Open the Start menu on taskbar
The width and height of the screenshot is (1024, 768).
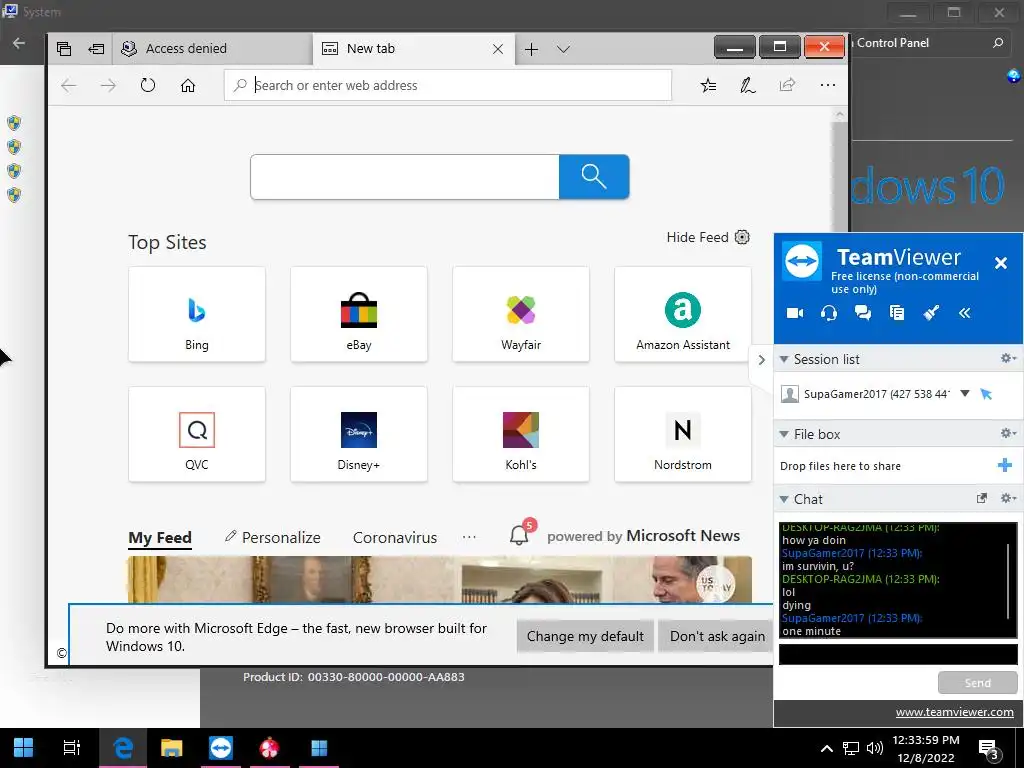[x=24, y=747]
